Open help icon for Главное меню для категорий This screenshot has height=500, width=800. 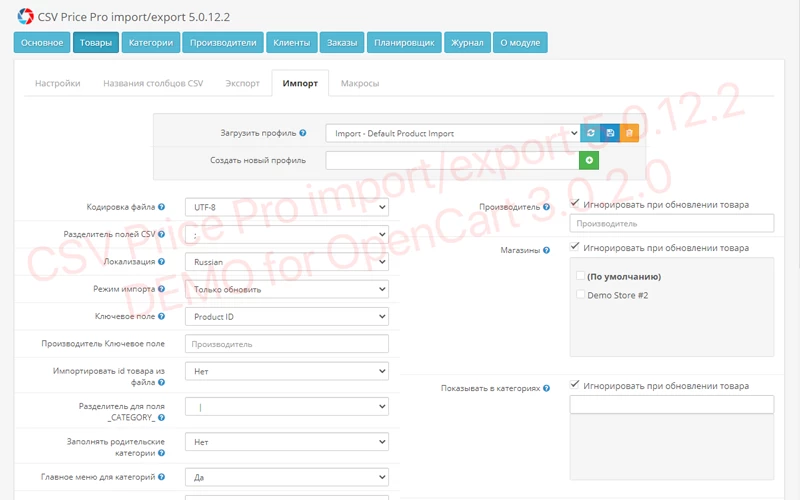[x=161, y=477]
